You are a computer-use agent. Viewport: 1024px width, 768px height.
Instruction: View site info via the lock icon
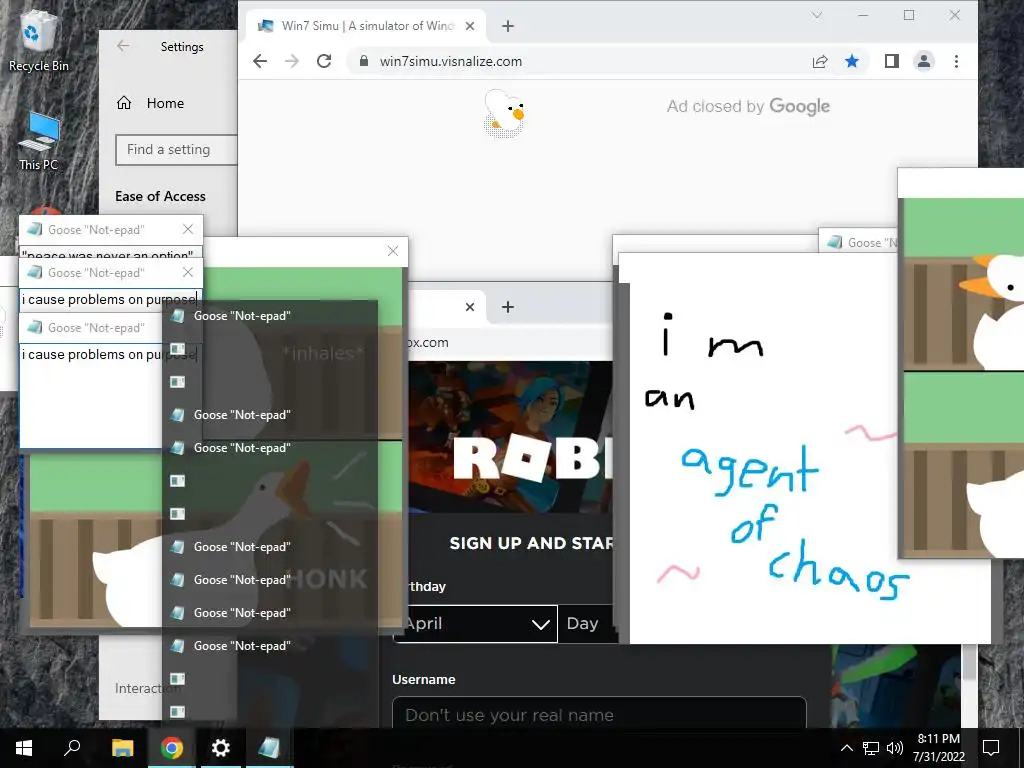[363, 61]
